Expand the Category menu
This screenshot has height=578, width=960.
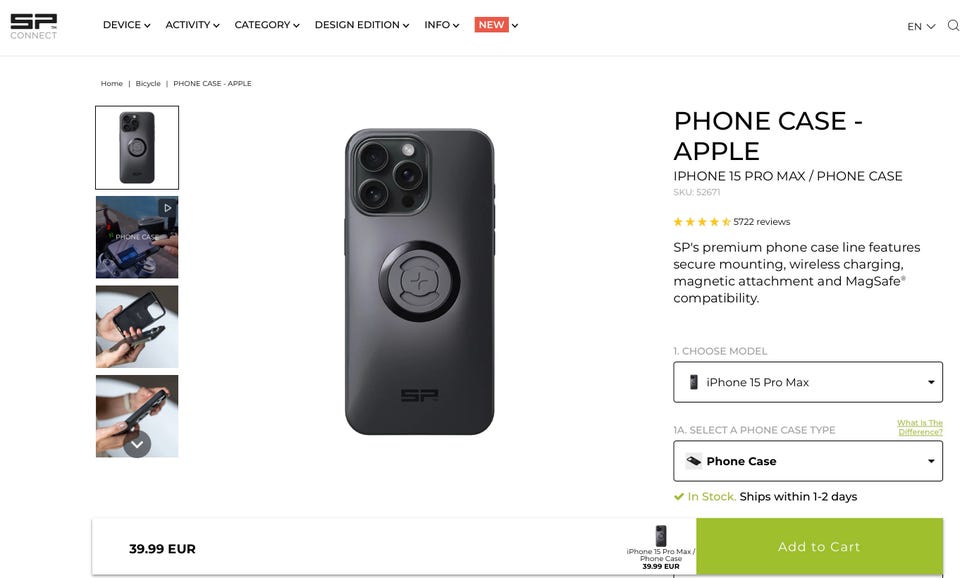(267, 25)
